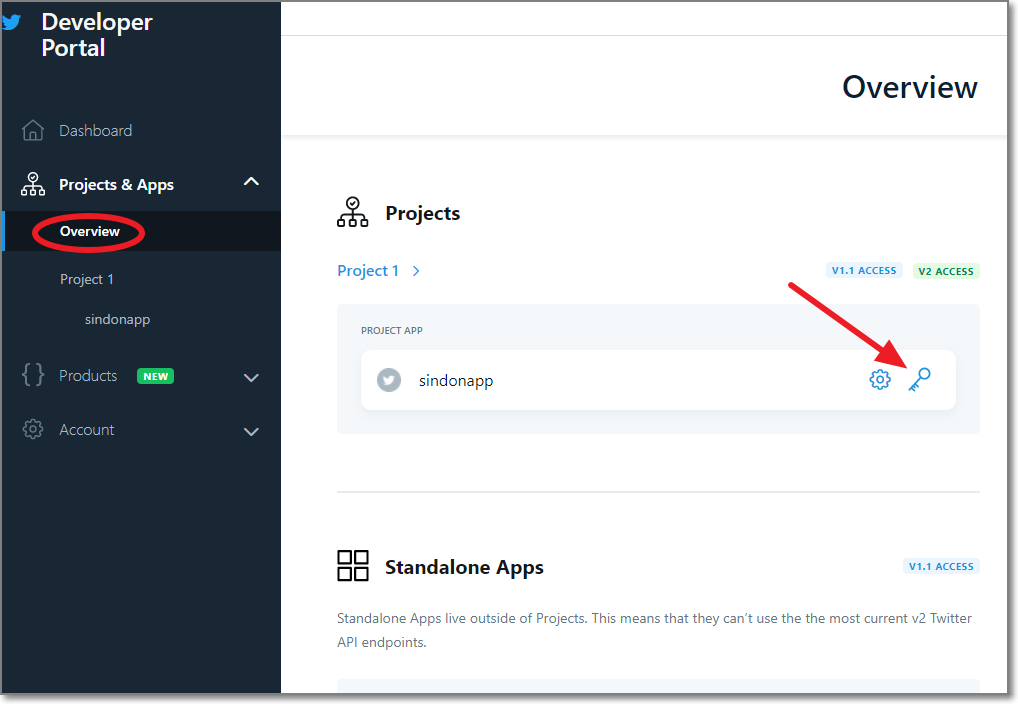Click the Standalone Apps heading text
The image size is (1018, 704).
[464, 567]
